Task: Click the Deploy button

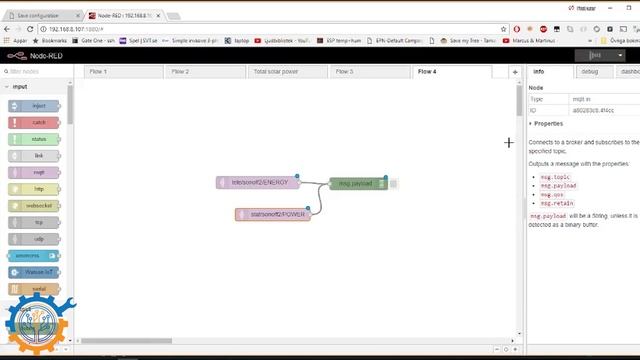Action: pos(595,56)
